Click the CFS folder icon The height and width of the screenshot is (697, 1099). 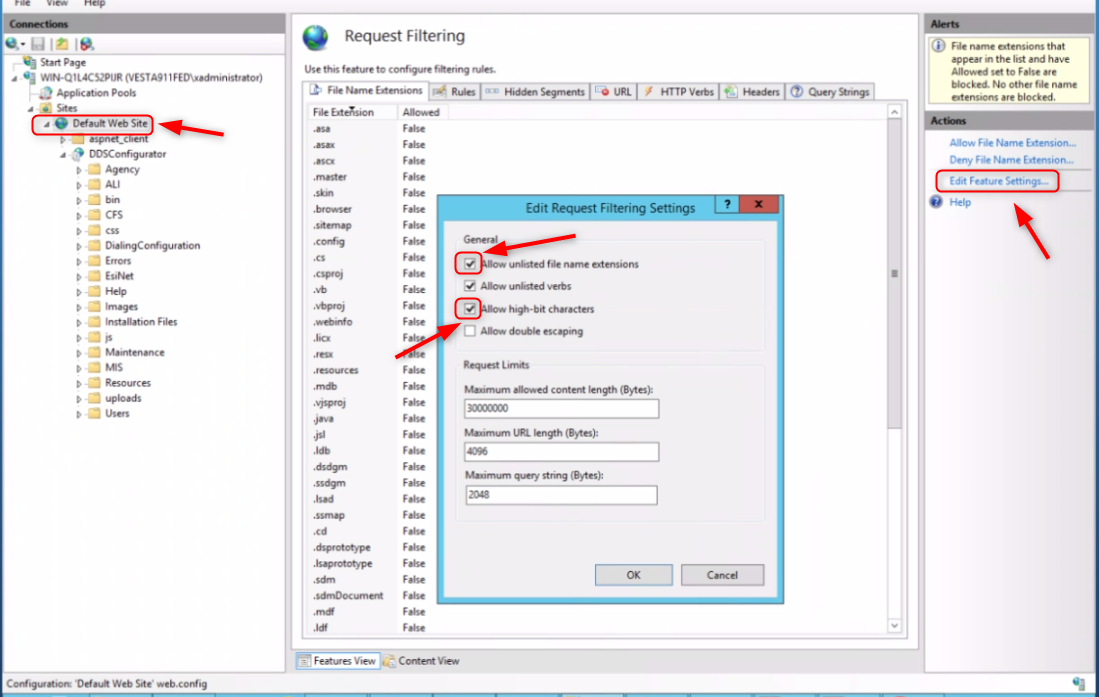tap(94, 215)
